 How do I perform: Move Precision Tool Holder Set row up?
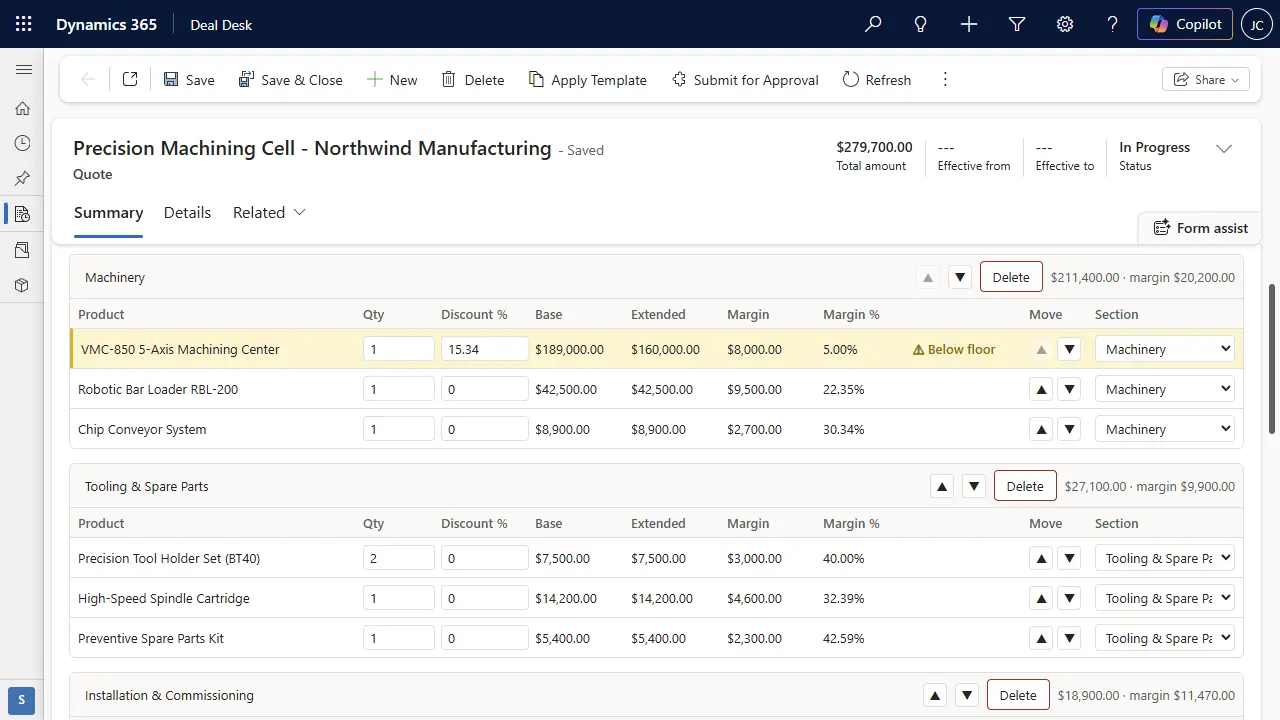tap(1041, 558)
